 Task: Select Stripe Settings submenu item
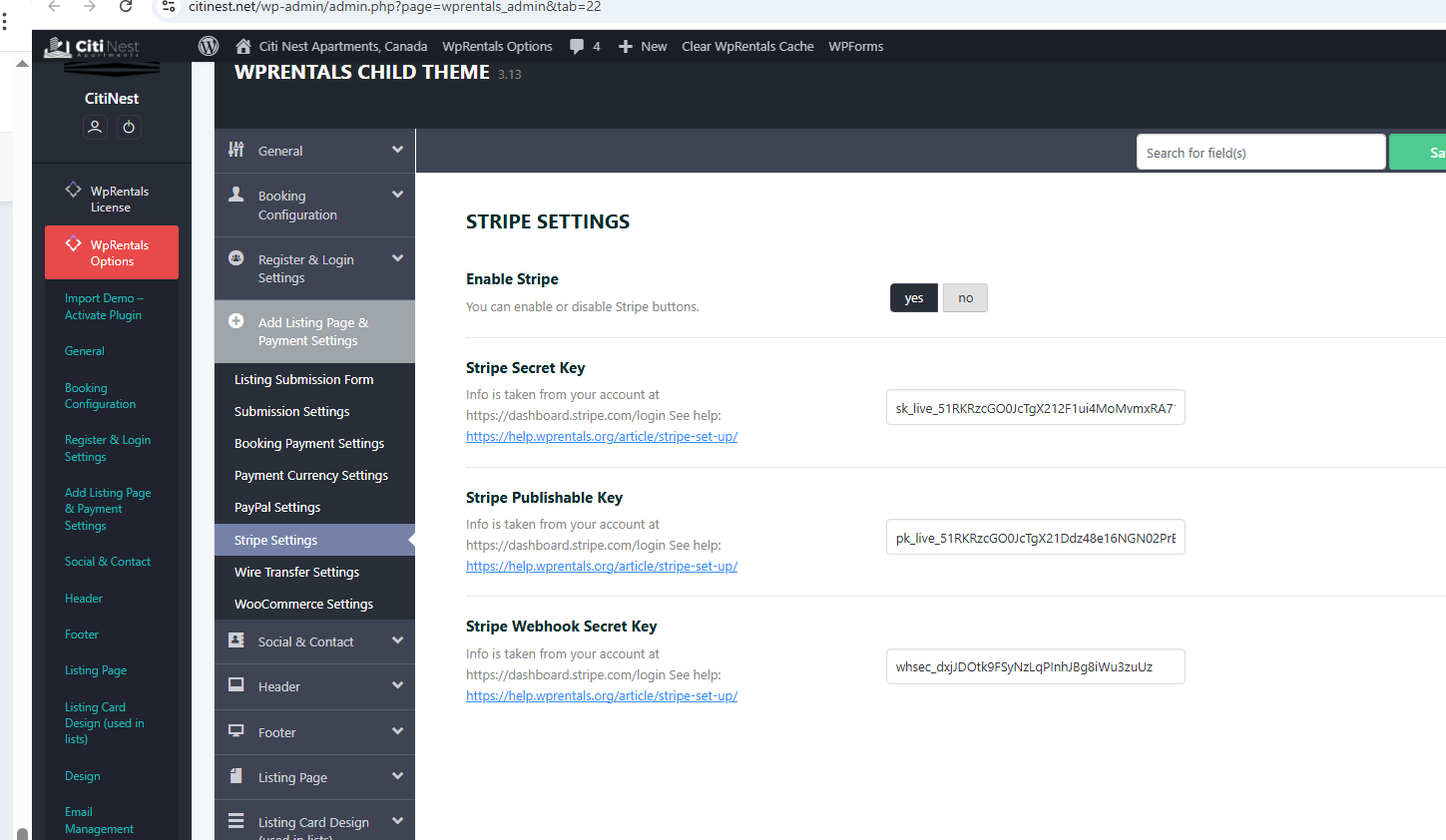pos(314,540)
